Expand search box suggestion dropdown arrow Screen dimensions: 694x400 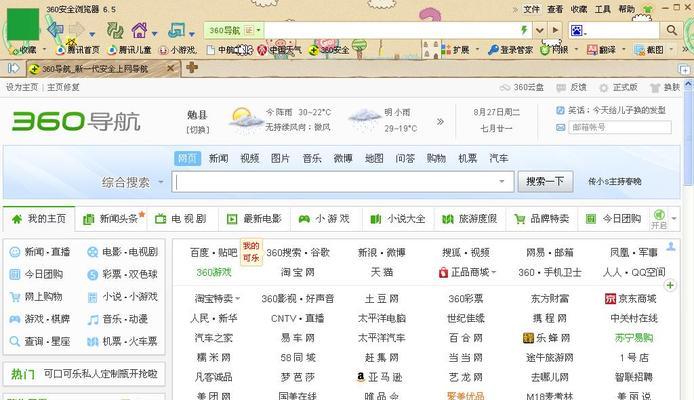pyautogui.click(x=502, y=181)
